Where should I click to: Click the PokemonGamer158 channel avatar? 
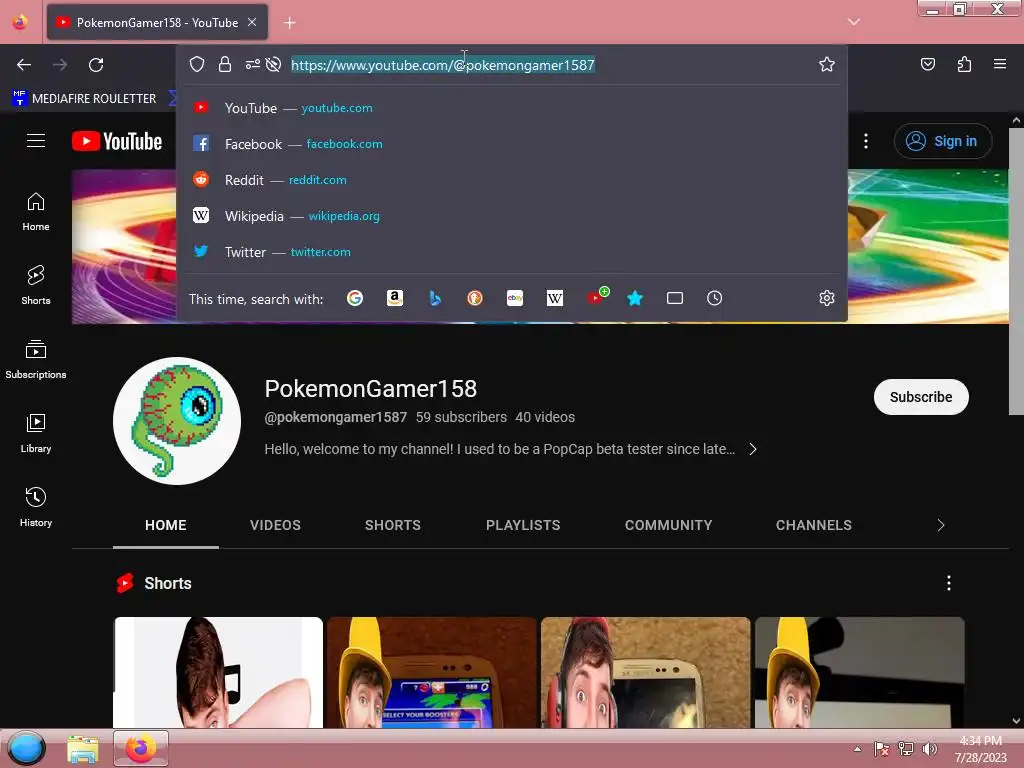click(x=177, y=421)
